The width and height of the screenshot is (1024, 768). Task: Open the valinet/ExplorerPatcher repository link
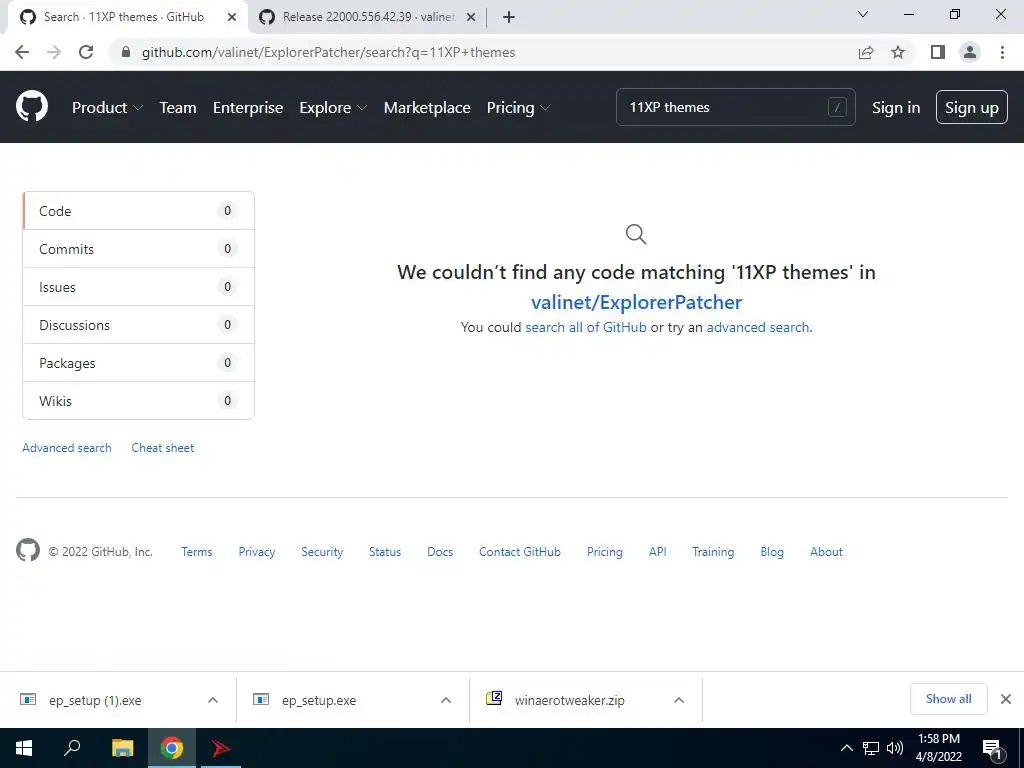637,302
